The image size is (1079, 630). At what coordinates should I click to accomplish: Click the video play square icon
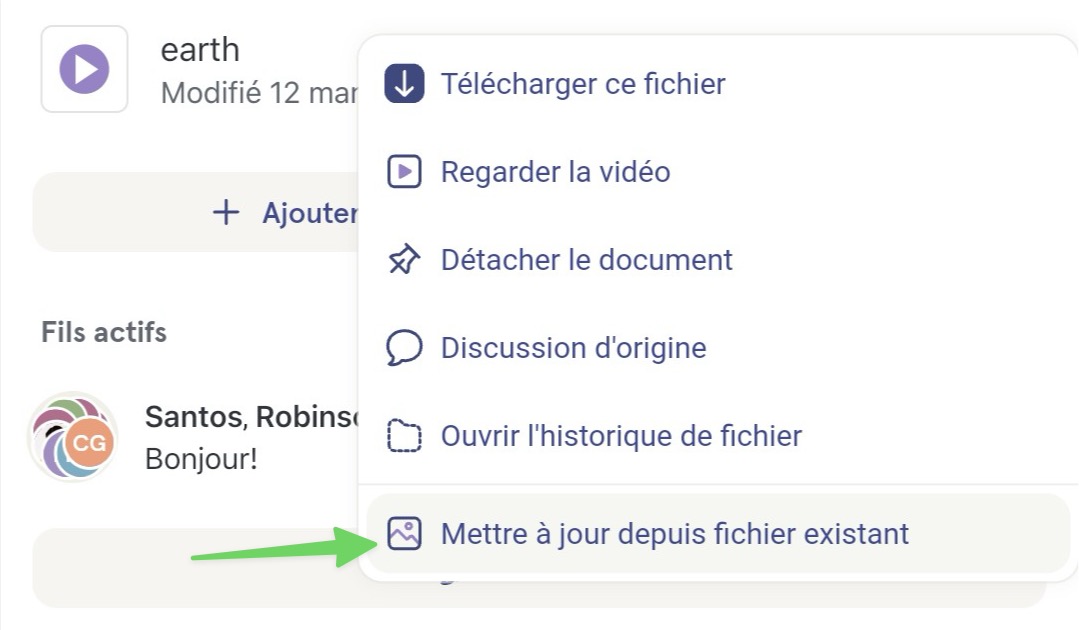click(x=404, y=171)
